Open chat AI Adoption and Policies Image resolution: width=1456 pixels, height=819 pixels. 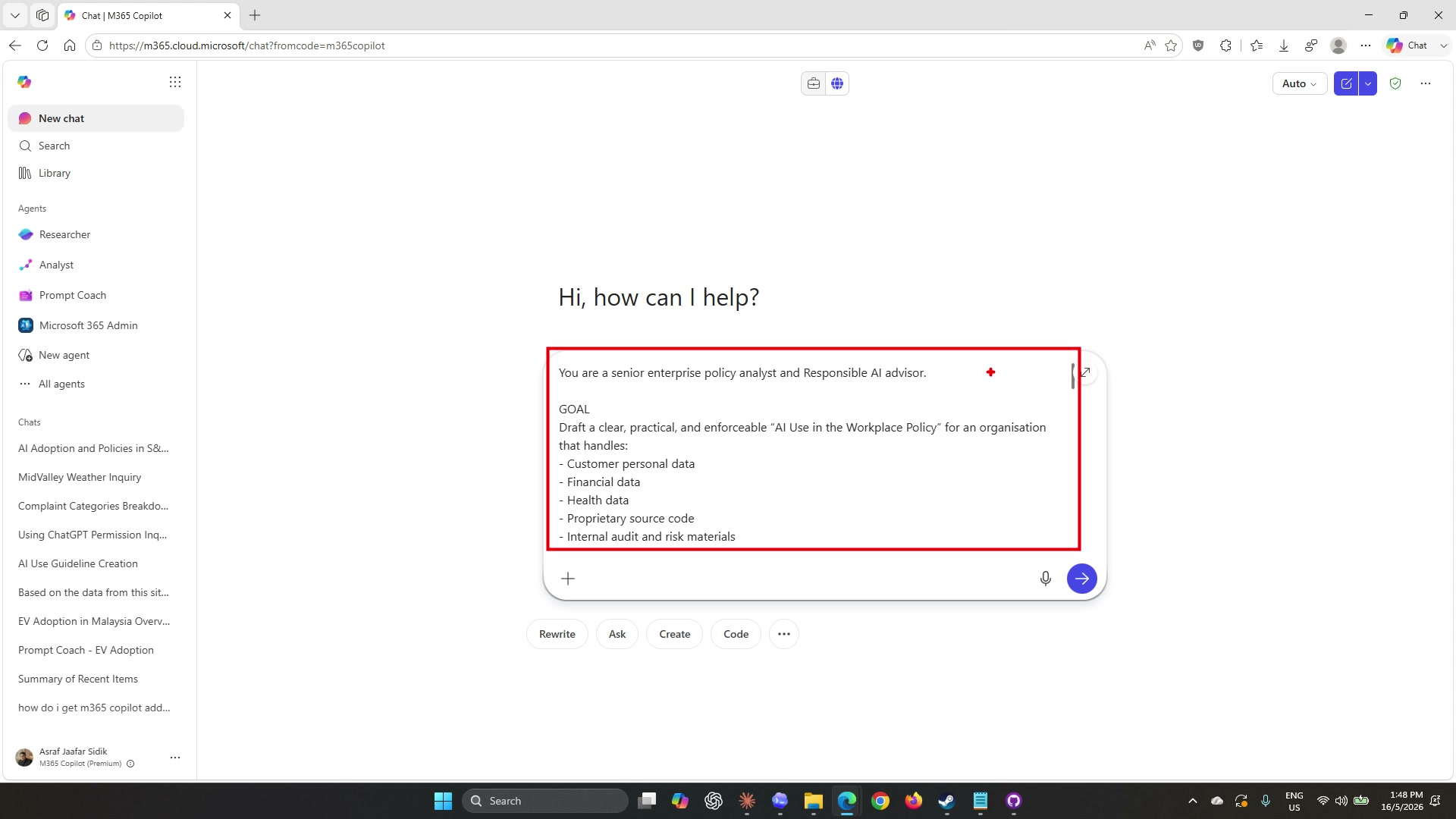tap(96, 448)
